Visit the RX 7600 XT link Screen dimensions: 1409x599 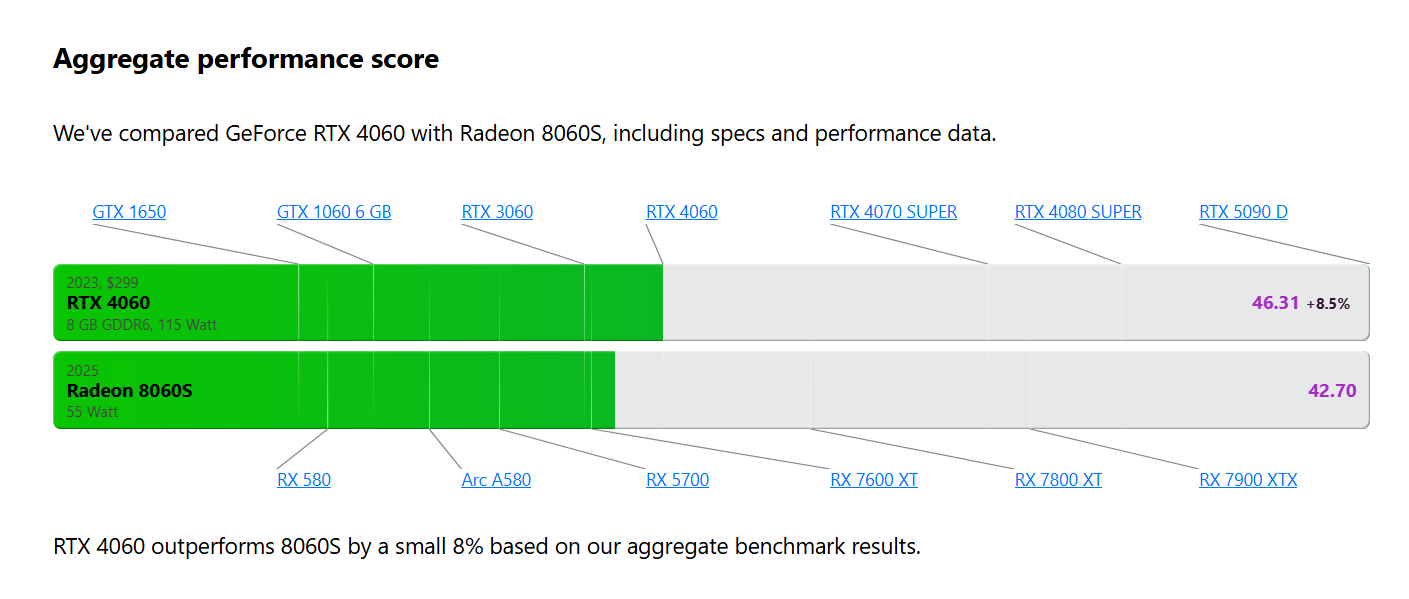click(873, 480)
